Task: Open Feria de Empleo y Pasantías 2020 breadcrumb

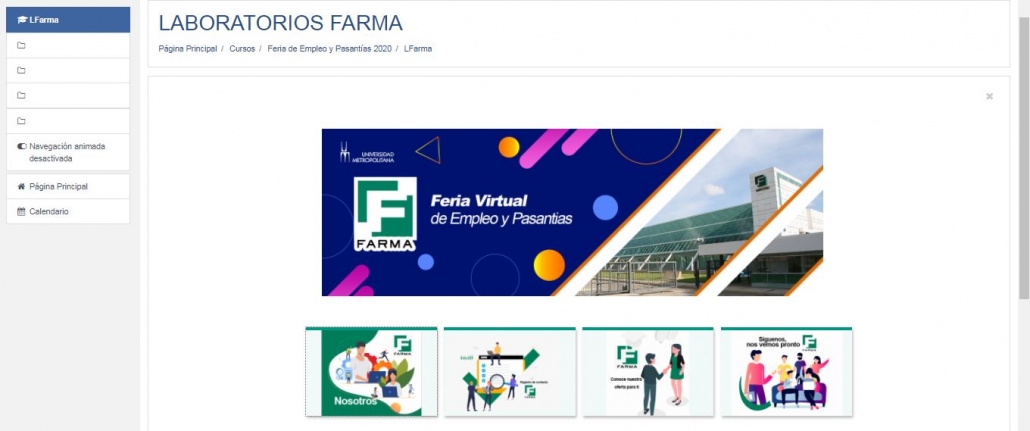Action: [x=329, y=49]
